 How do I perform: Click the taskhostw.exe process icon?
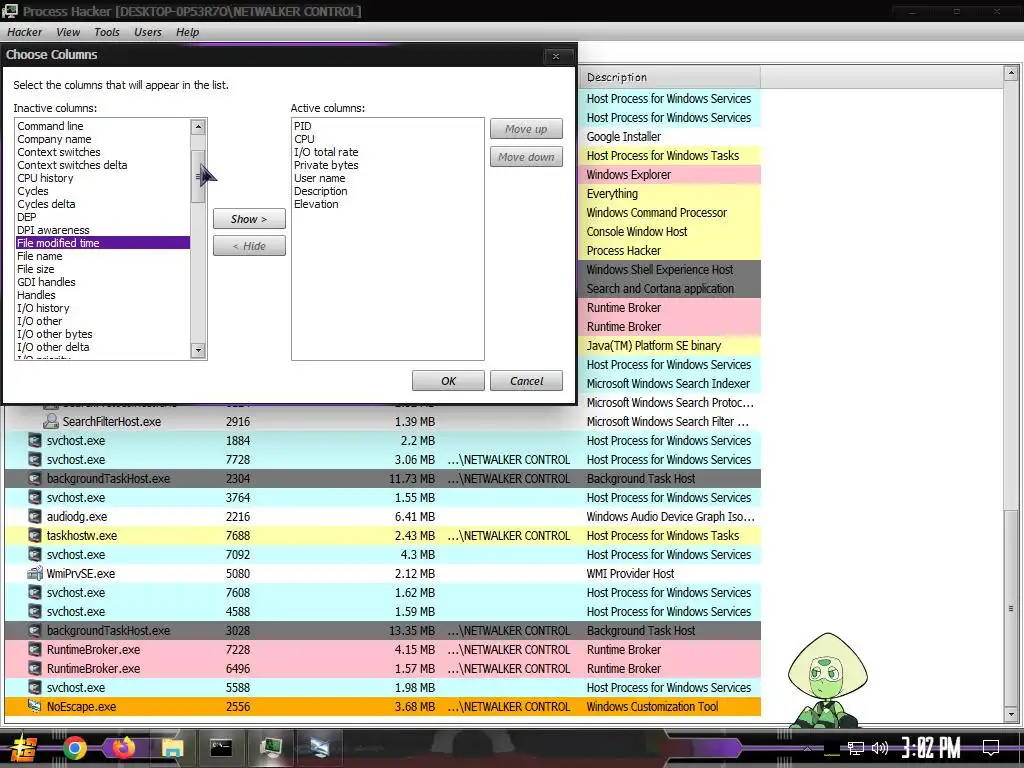pos(35,536)
